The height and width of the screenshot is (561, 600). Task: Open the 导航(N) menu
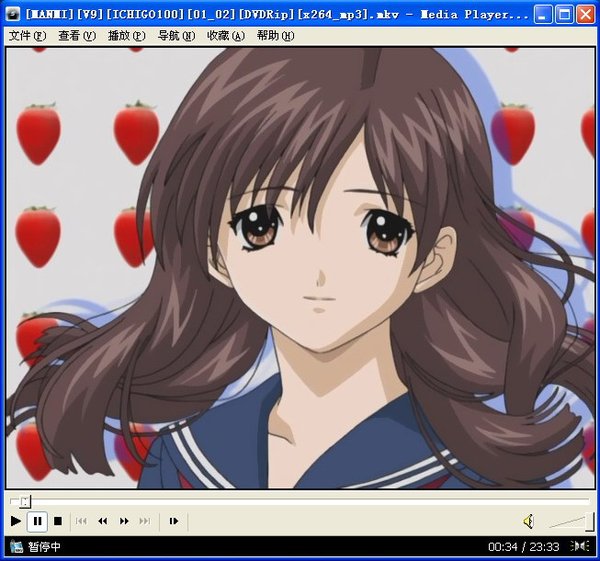tap(176, 36)
